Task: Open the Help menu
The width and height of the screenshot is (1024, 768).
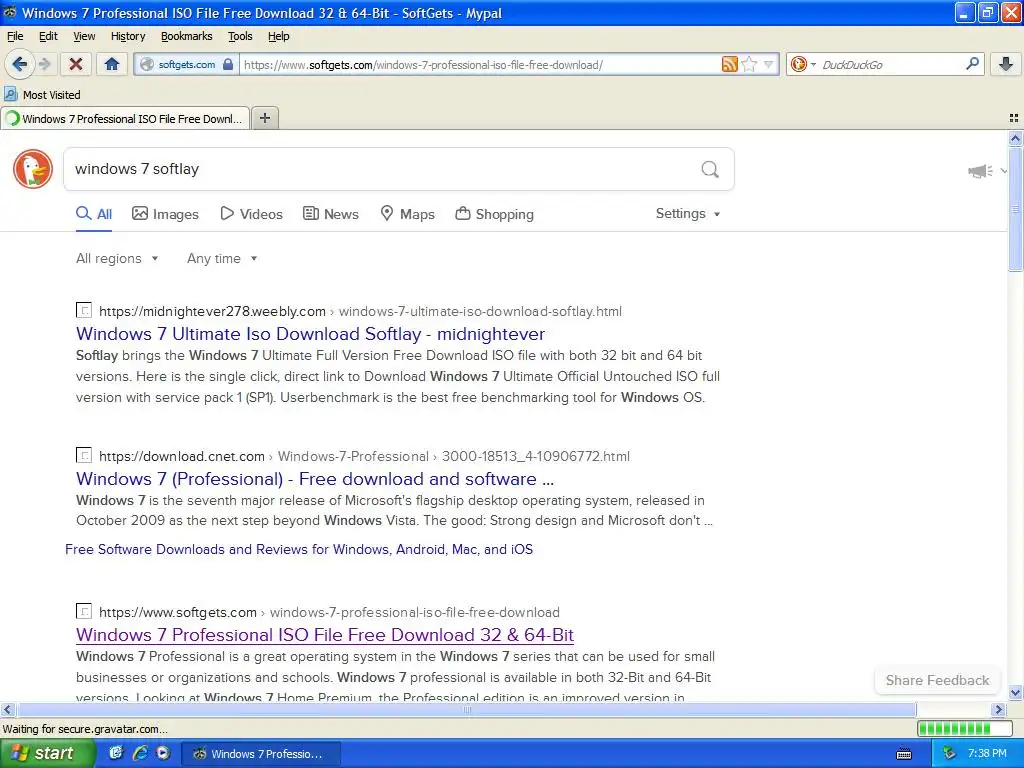Action: 279,36
